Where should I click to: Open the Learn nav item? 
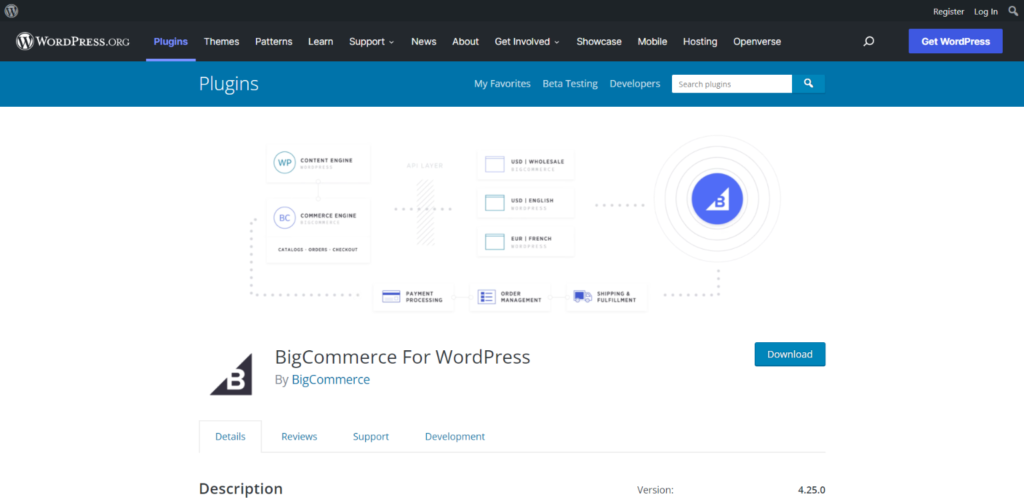[321, 41]
